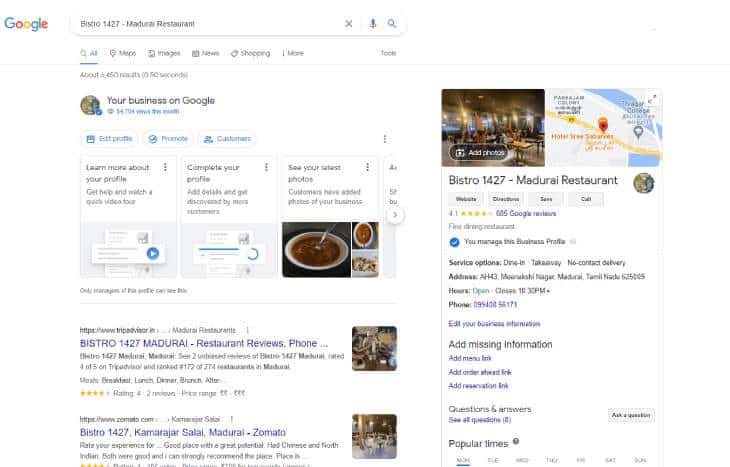Click the magnifier search icon
The height and width of the screenshot is (467, 730).
click(x=392, y=24)
